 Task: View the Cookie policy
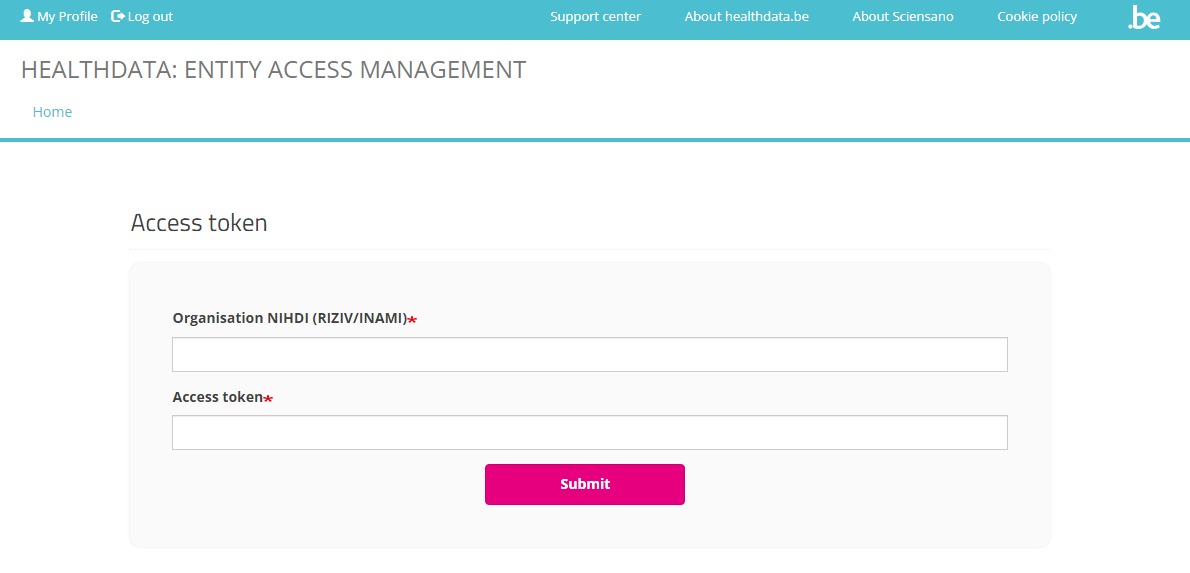click(x=1037, y=16)
